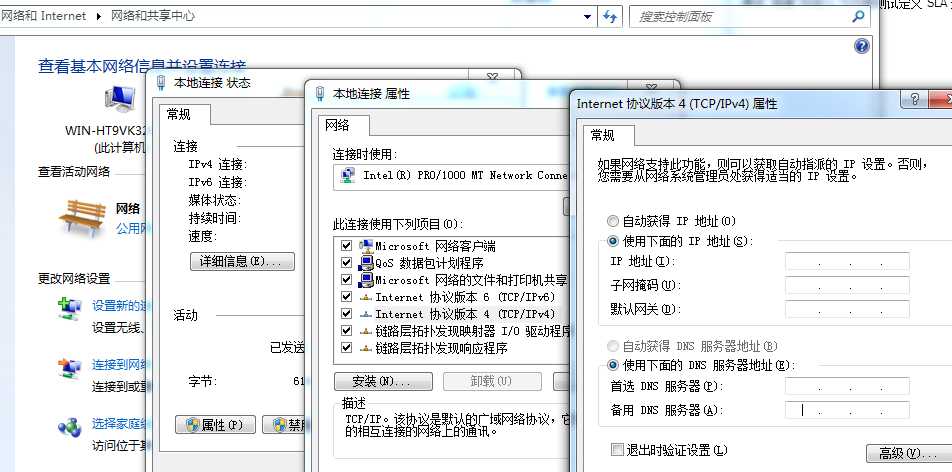Click the set up new connection icon
Screen dimensions: 952x472
70,309
